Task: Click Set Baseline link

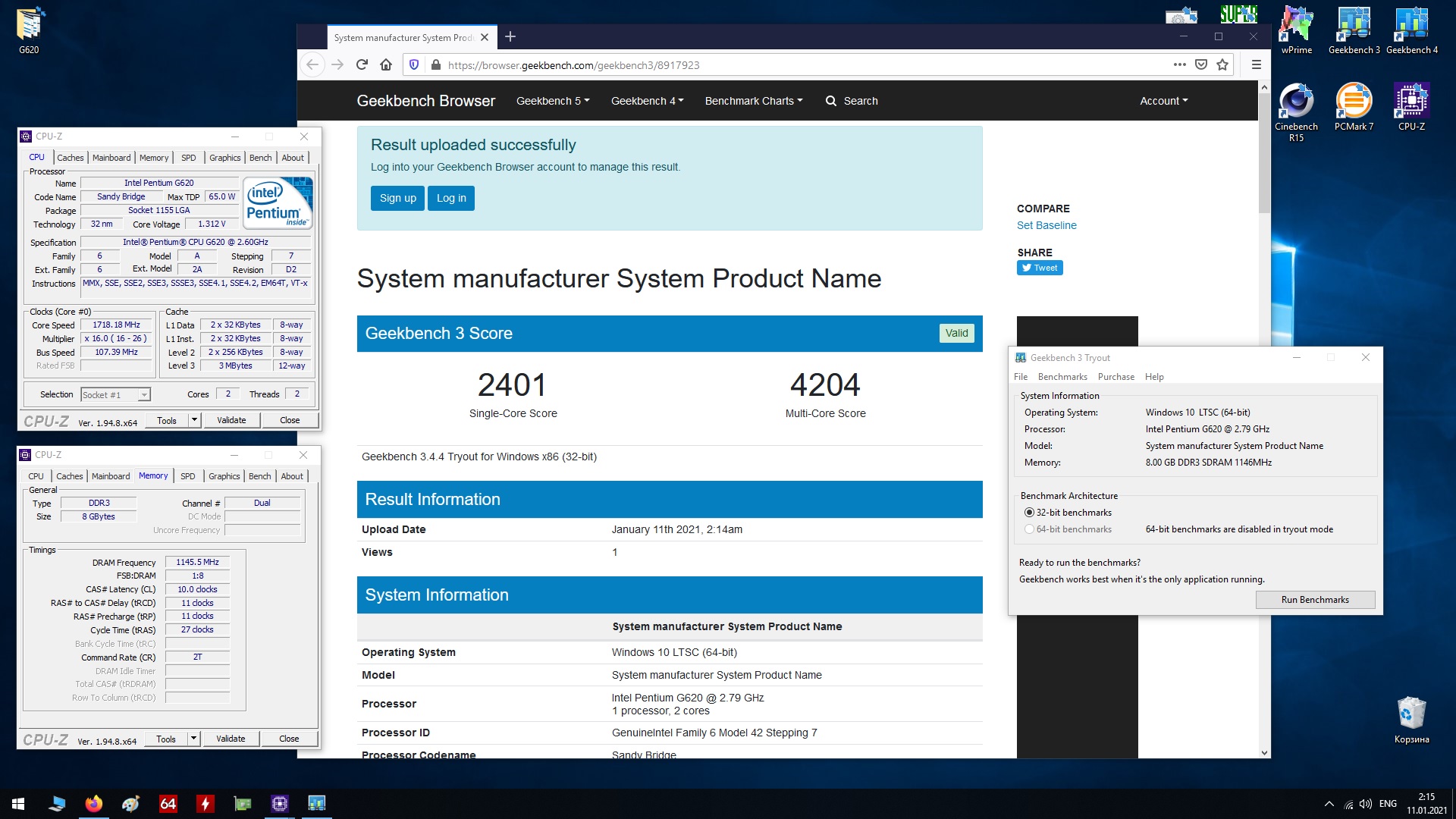Action: pos(1046,225)
